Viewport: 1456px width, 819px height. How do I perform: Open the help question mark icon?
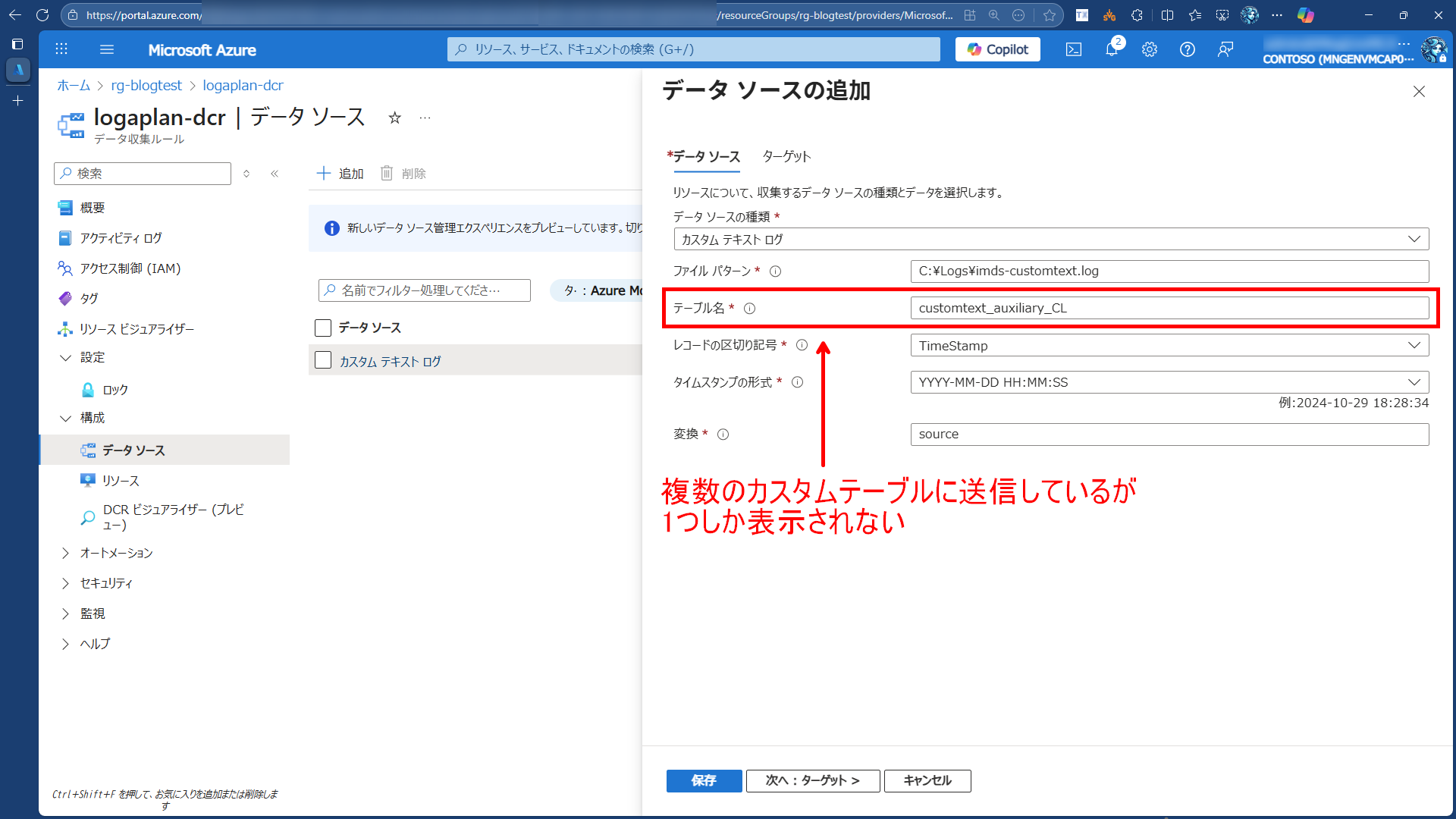(1187, 50)
